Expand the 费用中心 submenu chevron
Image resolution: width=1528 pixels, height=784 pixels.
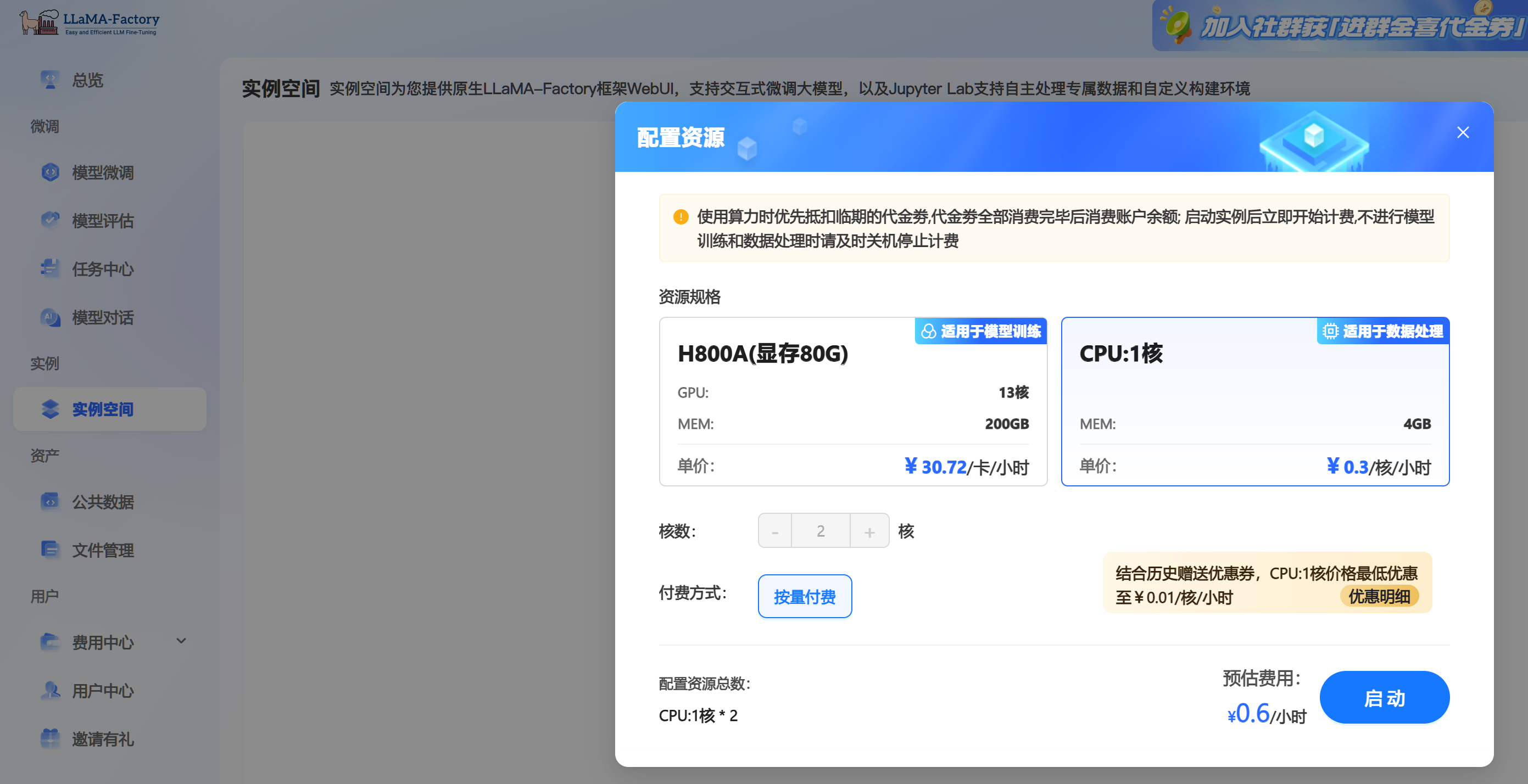click(181, 641)
